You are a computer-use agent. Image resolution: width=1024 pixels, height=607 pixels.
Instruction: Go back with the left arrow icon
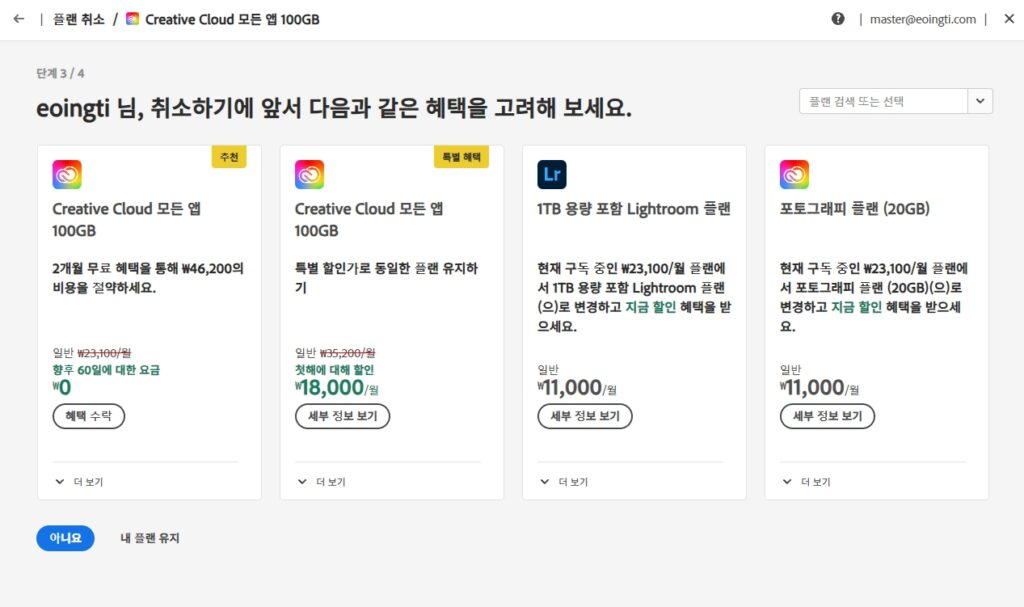click(x=19, y=19)
